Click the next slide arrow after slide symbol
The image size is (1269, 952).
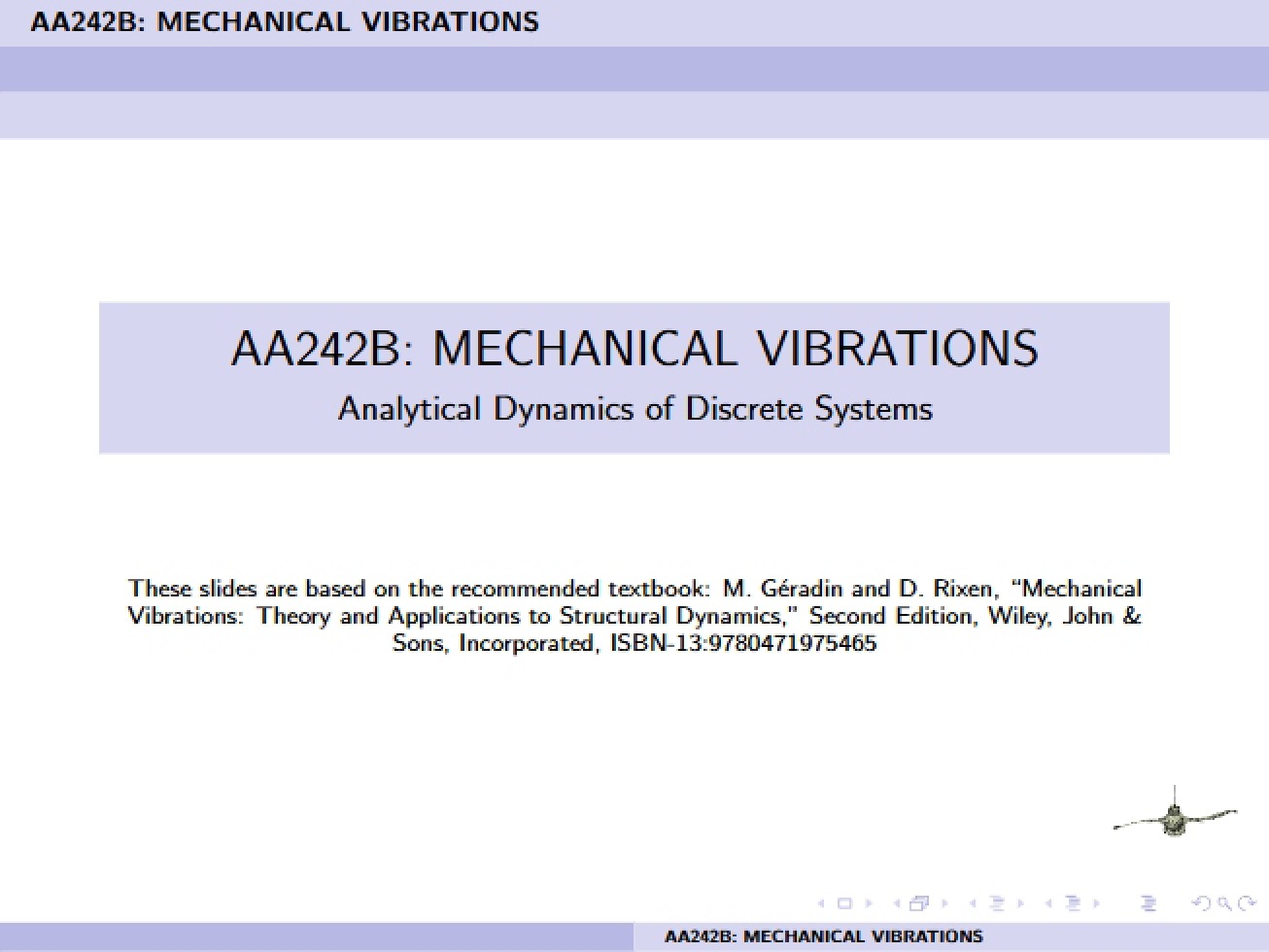tap(868, 903)
